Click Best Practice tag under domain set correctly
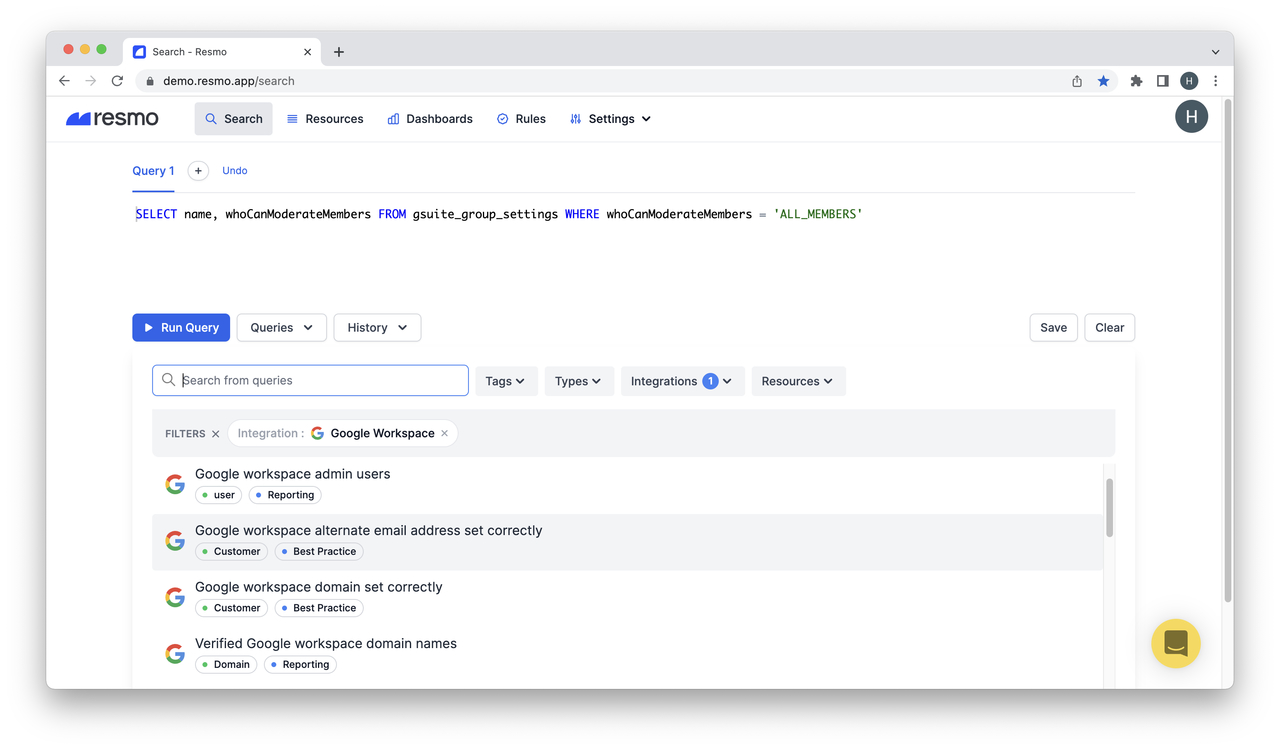The width and height of the screenshot is (1280, 750). 319,608
